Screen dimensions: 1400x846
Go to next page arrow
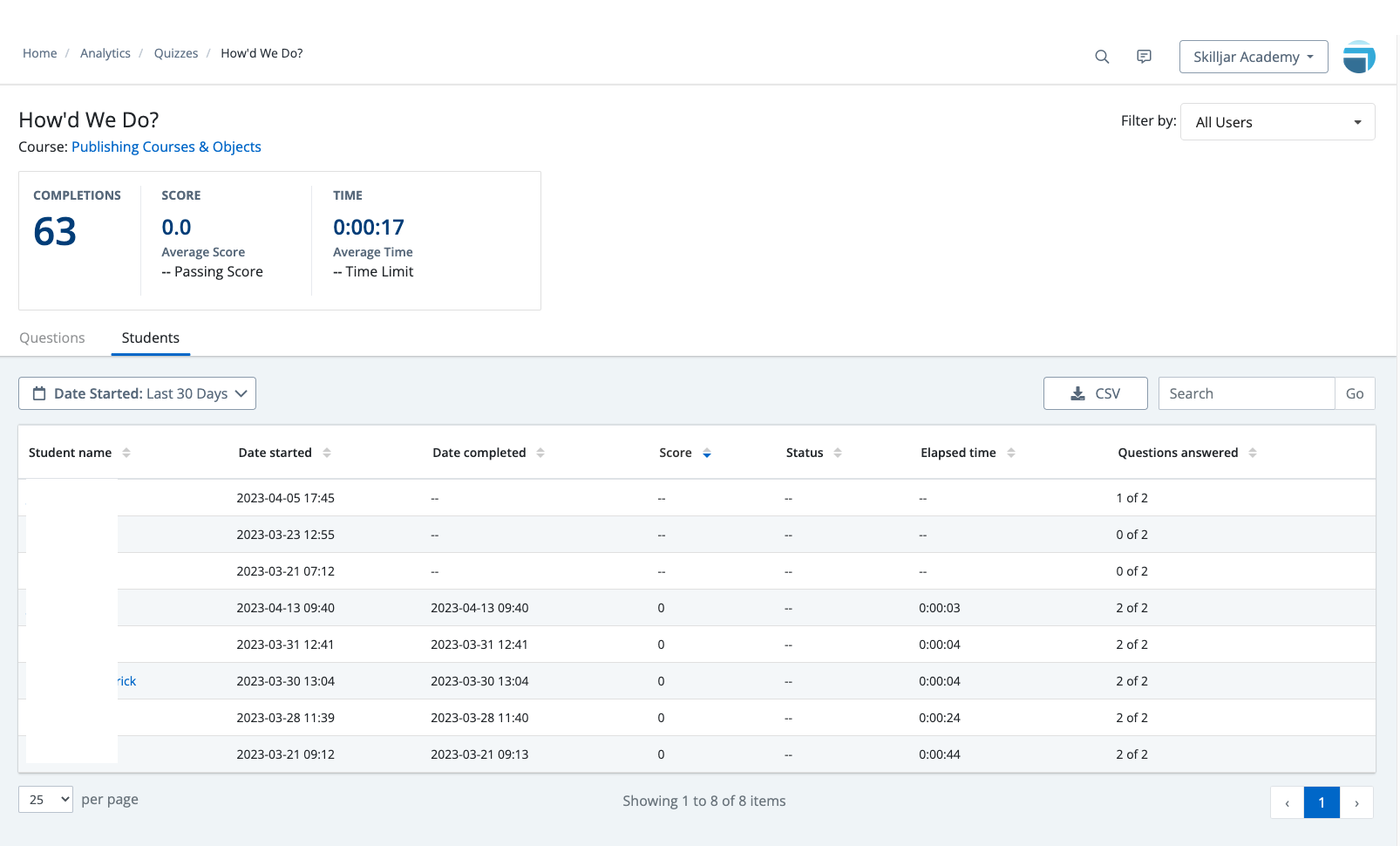1356,802
